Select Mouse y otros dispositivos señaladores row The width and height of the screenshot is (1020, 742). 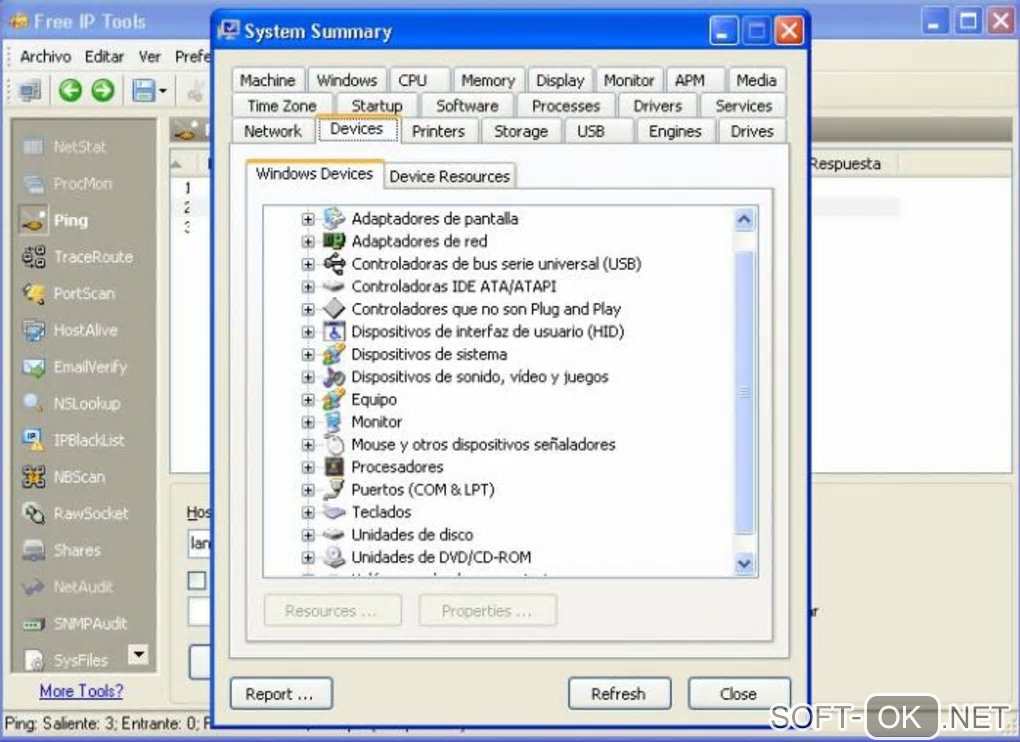(483, 445)
